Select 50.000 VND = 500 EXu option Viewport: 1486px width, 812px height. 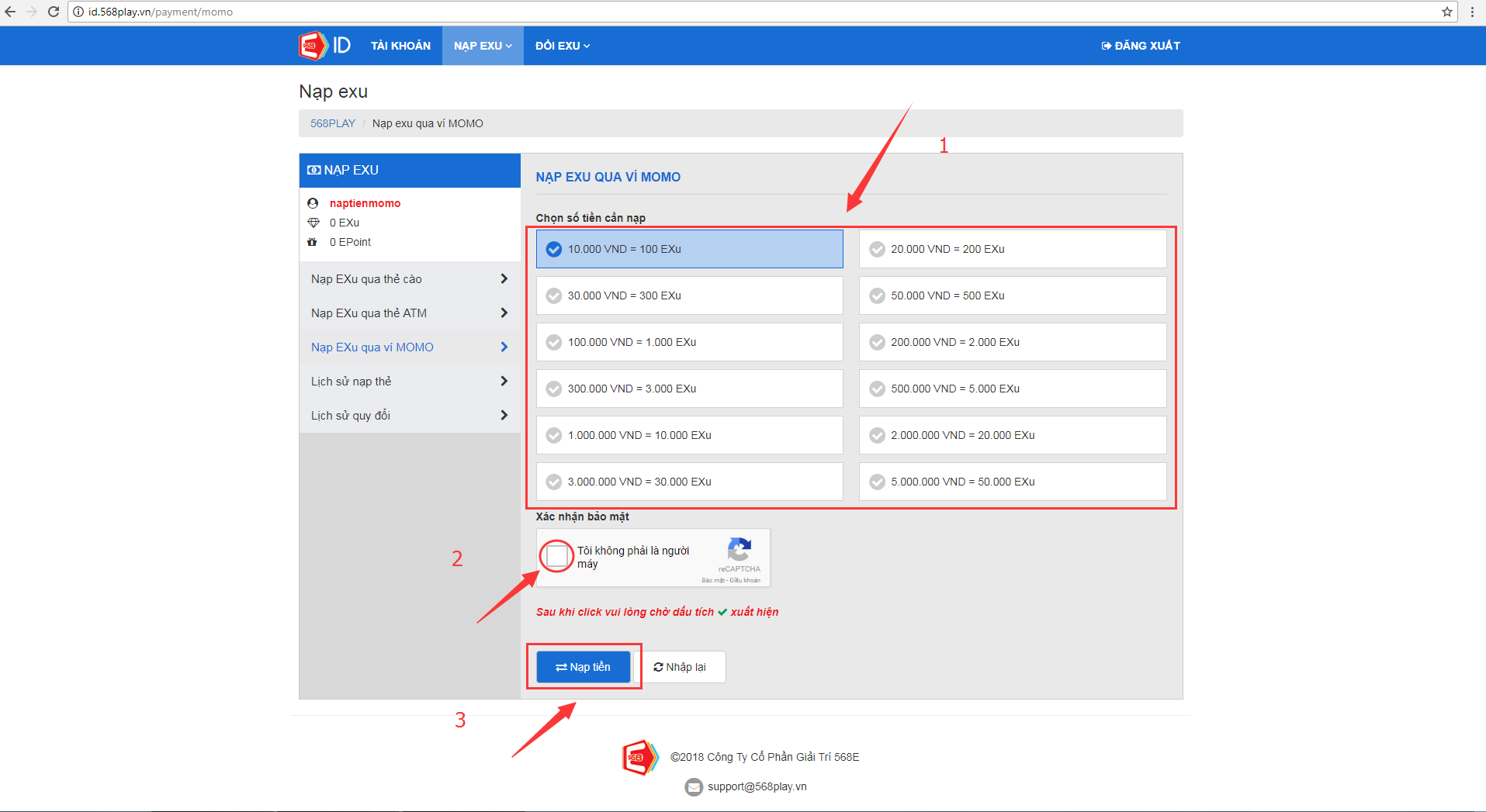coord(1013,295)
